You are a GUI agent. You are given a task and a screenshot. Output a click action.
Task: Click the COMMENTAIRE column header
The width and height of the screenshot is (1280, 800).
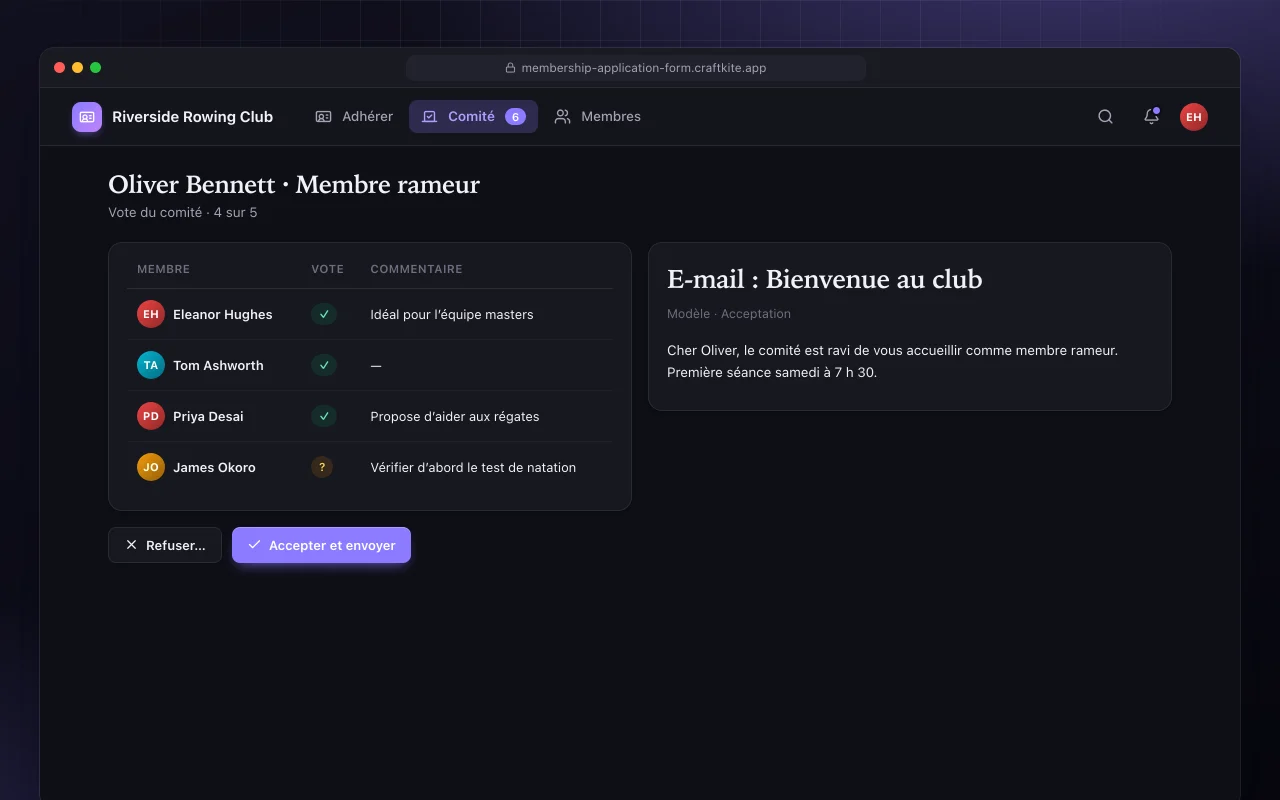click(416, 269)
